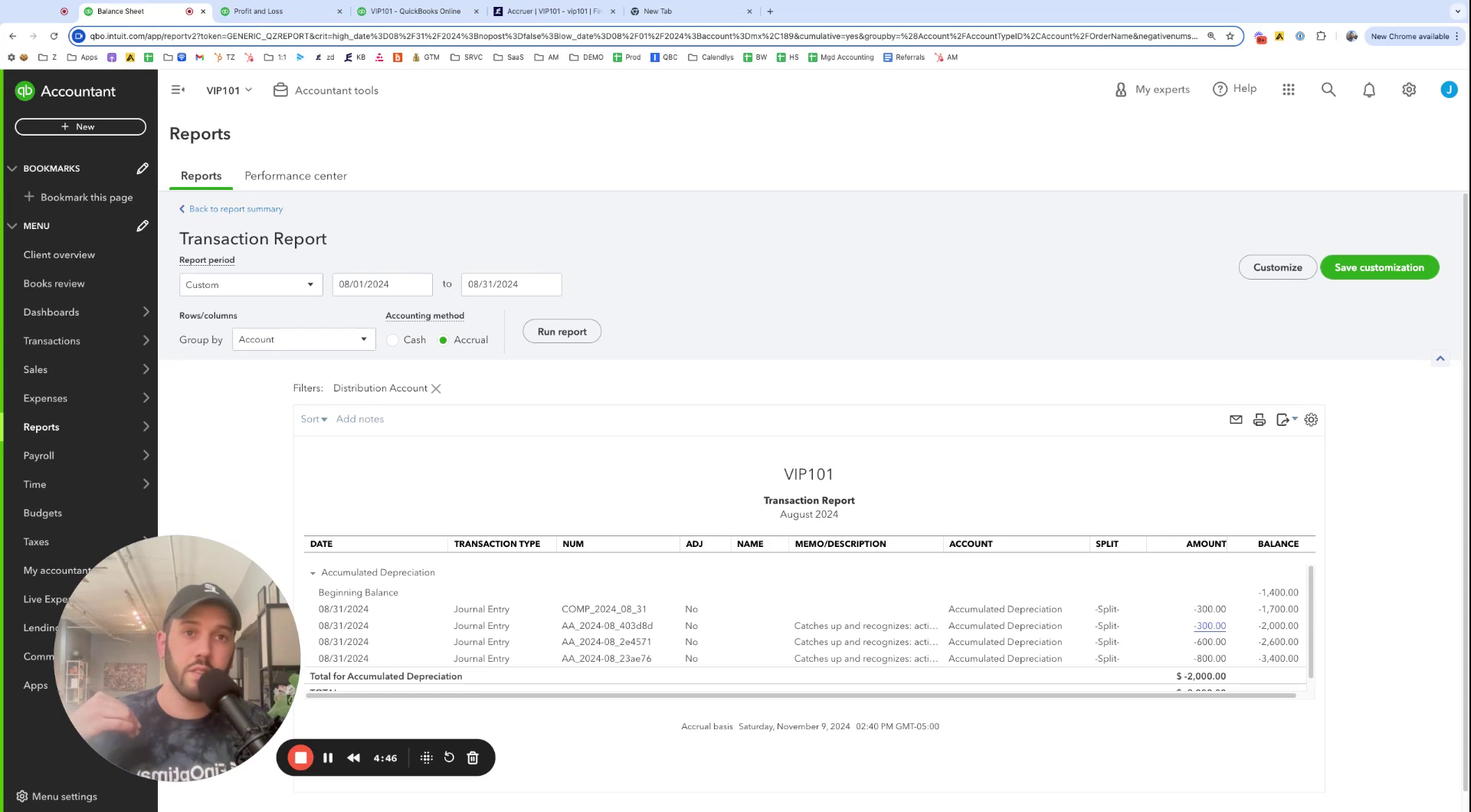Create a new transaction with New

(80, 127)
